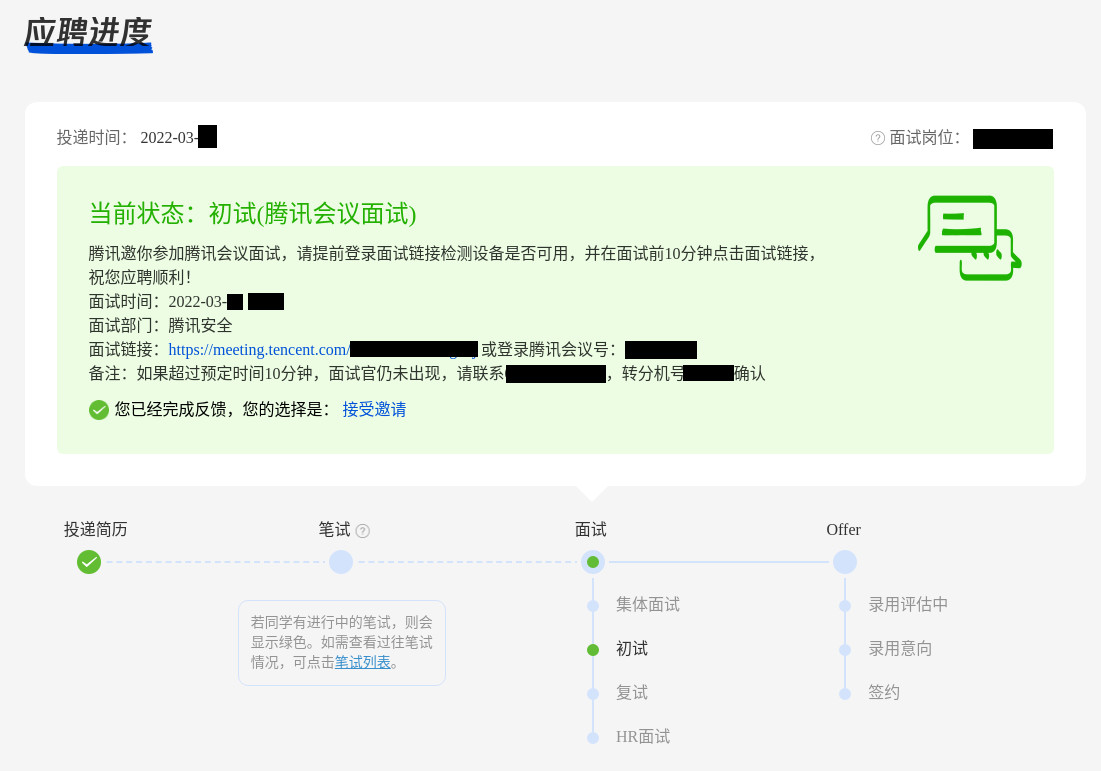Click the help icon beside 面试岗位
Image resolution: width=1101 pixels, height=771 pixels.
[878, 138]
